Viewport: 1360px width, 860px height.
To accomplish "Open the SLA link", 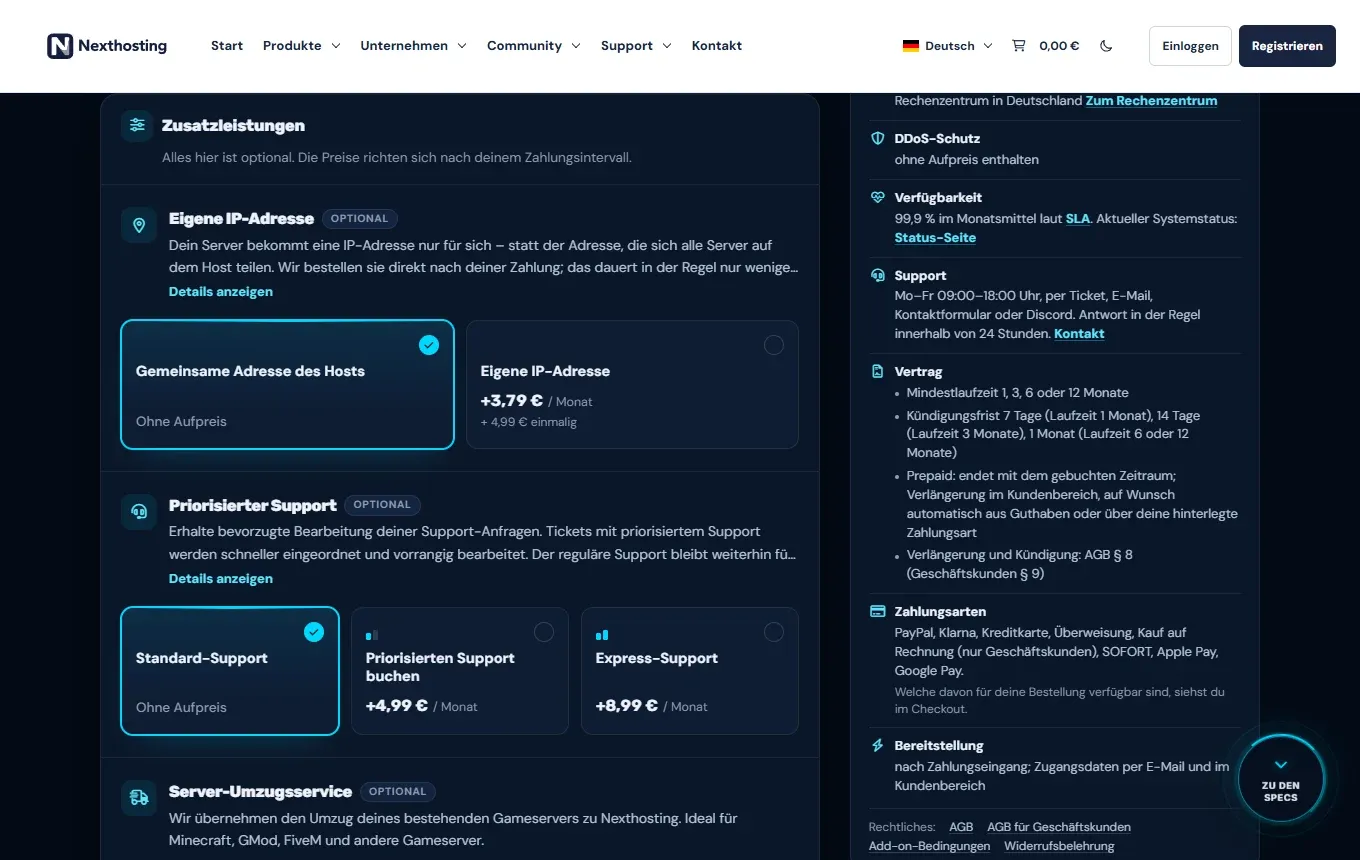I will 1077,218.
